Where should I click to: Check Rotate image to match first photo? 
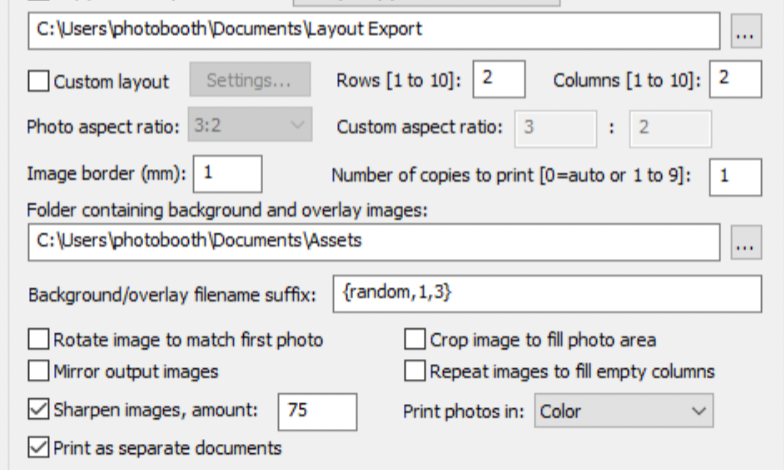coord(39,340)
